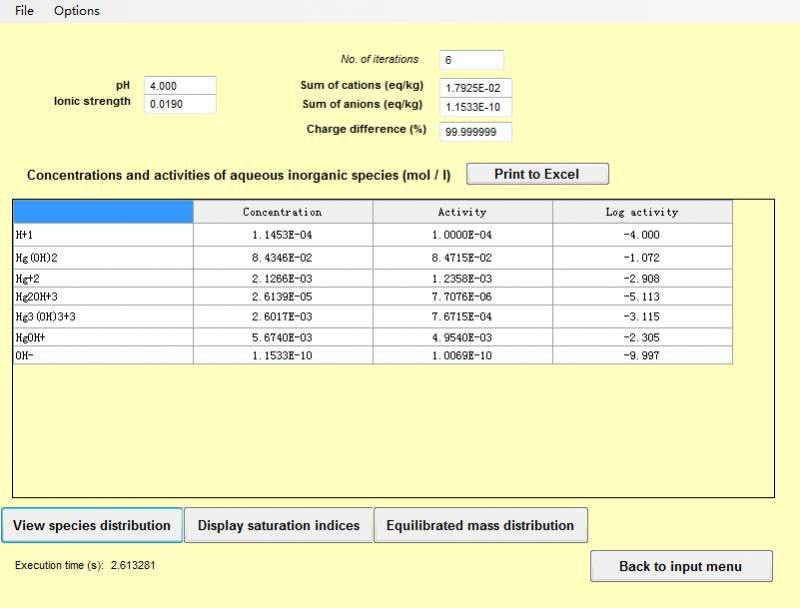800x608 pixels.
Task: Select the blue top-left table corner cell
Action: pyautogui.click(x=103, y=212)
